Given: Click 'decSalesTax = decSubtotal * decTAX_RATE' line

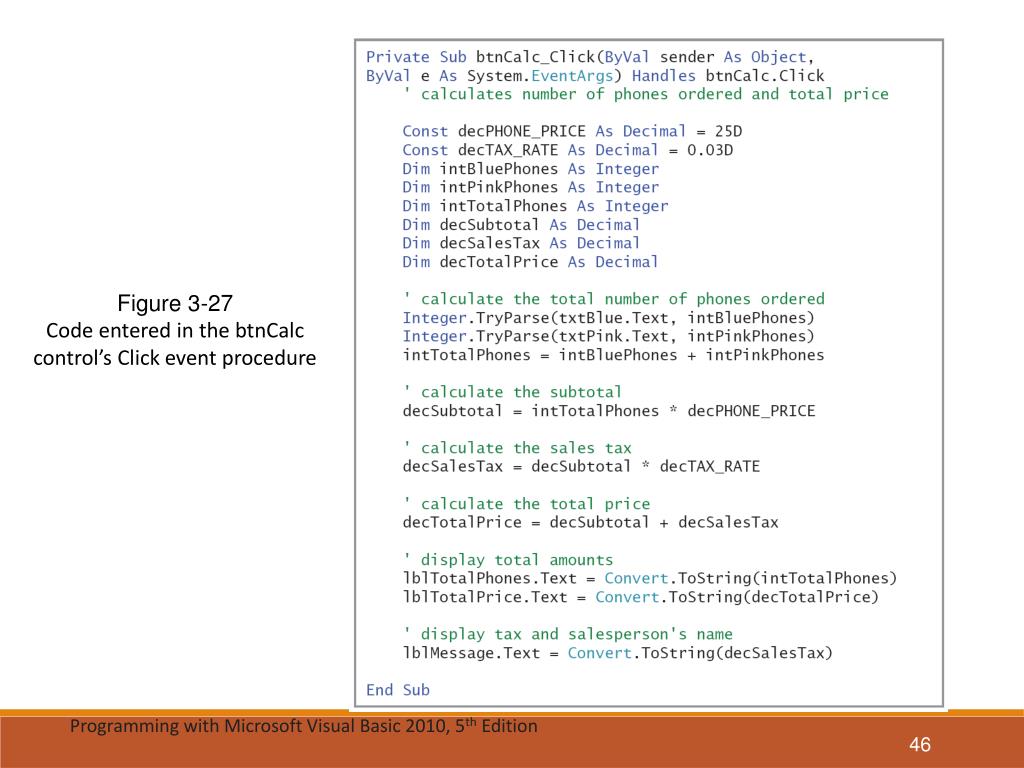Looking at the screenshot, I should point(581,466).
